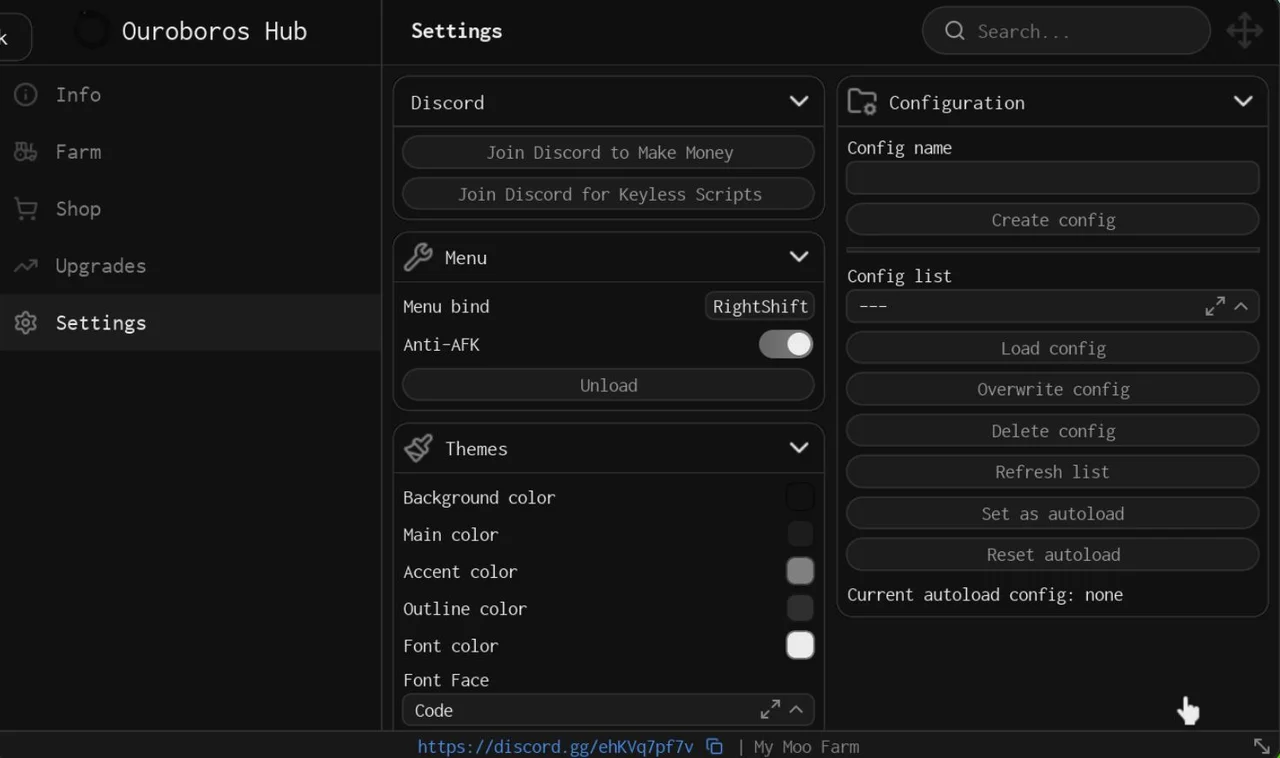Focus the Search field at top

coord(1066,31)
